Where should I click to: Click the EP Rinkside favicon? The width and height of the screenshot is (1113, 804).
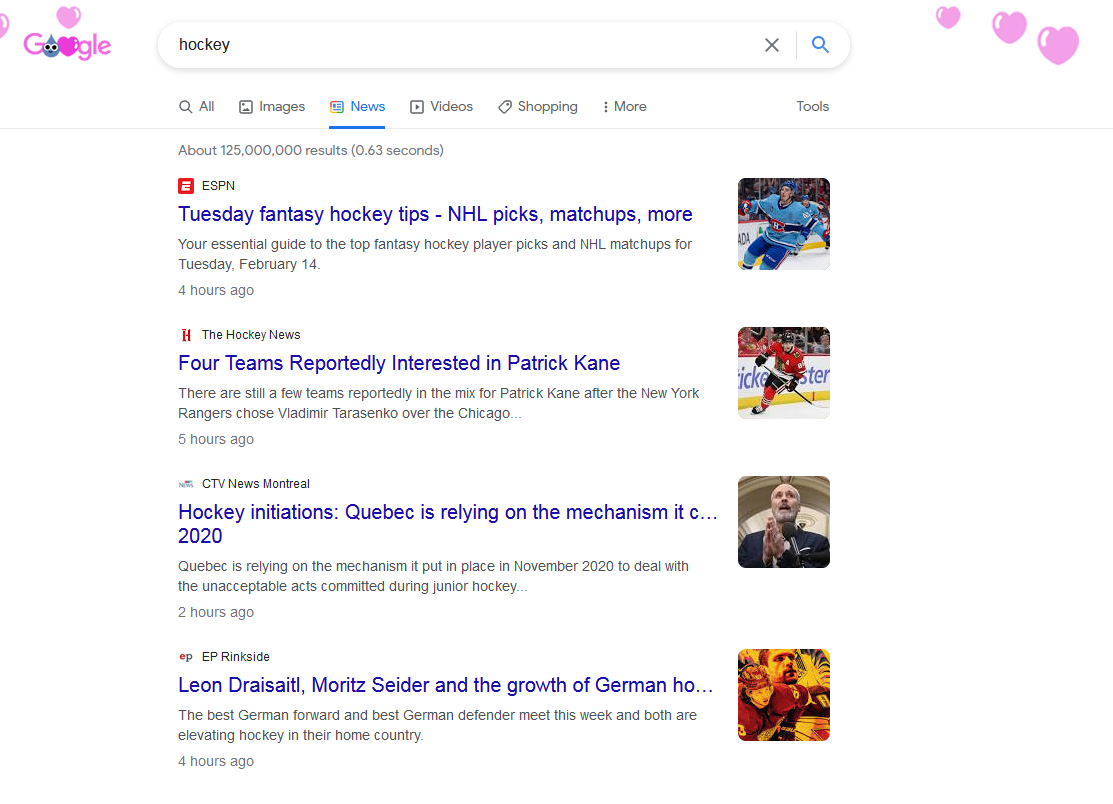click(186, 657)
